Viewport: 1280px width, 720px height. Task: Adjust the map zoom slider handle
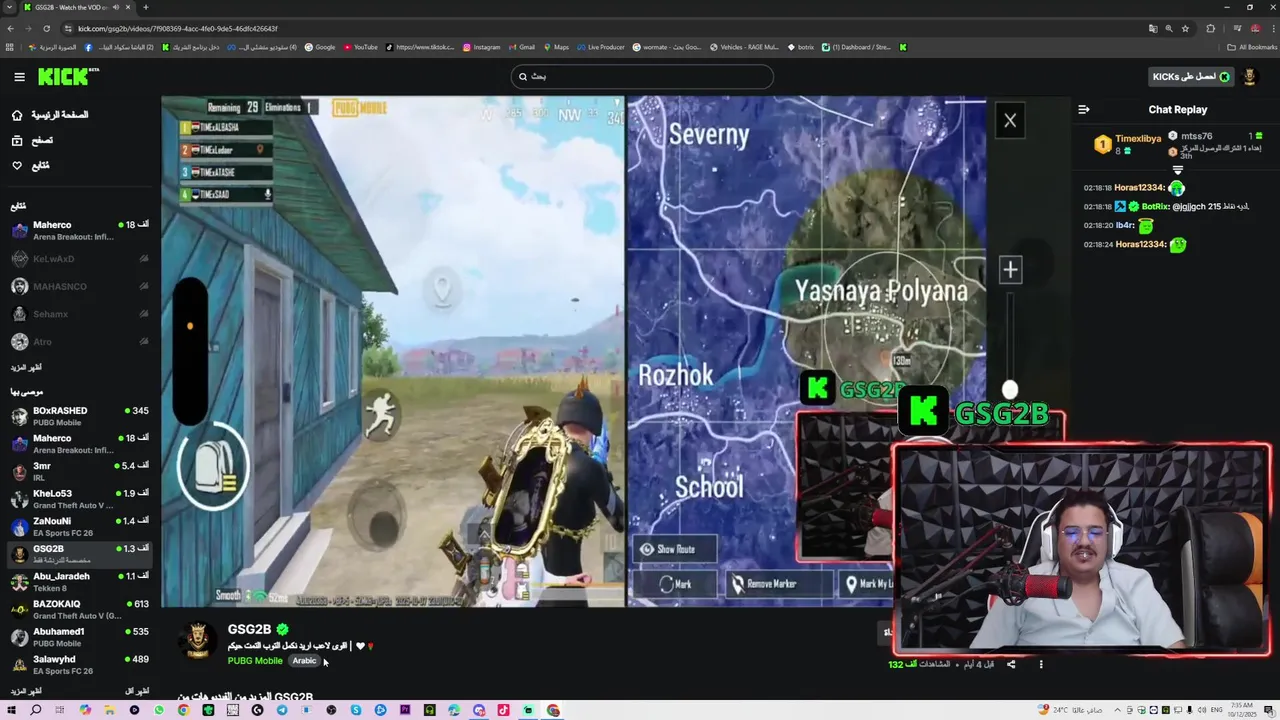1010,390
